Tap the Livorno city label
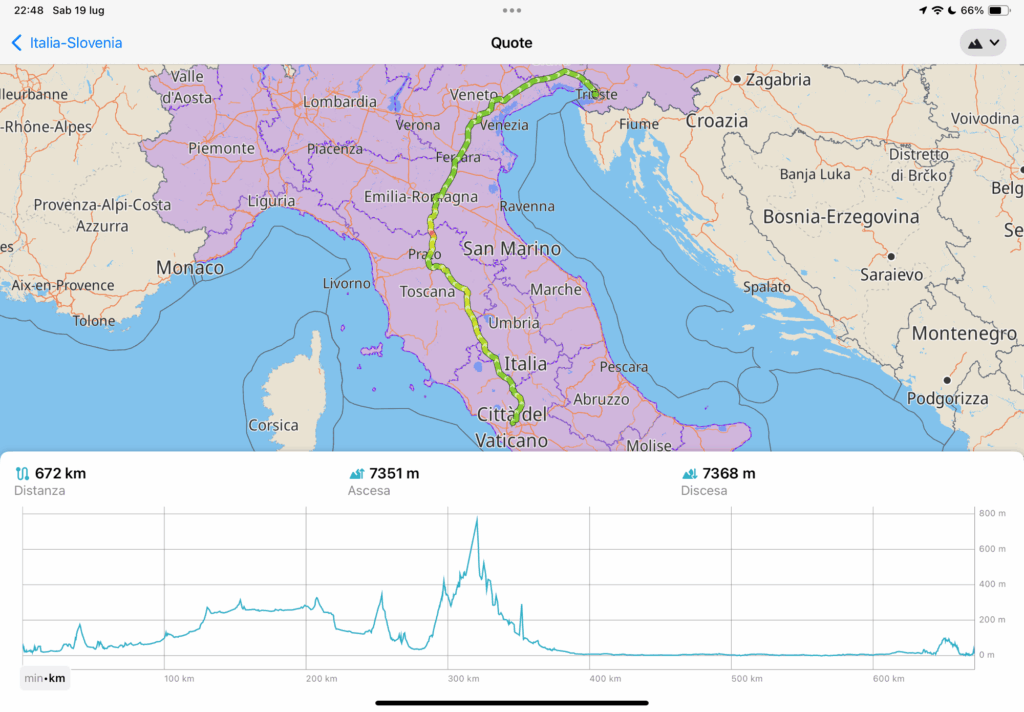 [347, 283]
